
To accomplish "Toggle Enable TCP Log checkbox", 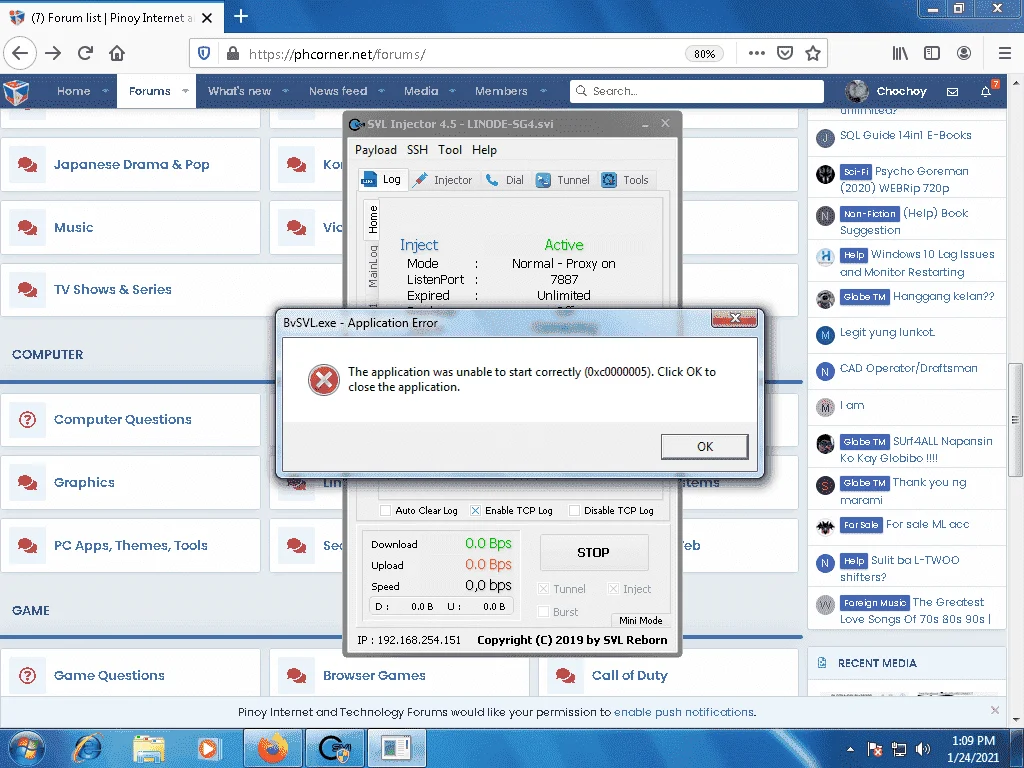I will tap(475, 511).
